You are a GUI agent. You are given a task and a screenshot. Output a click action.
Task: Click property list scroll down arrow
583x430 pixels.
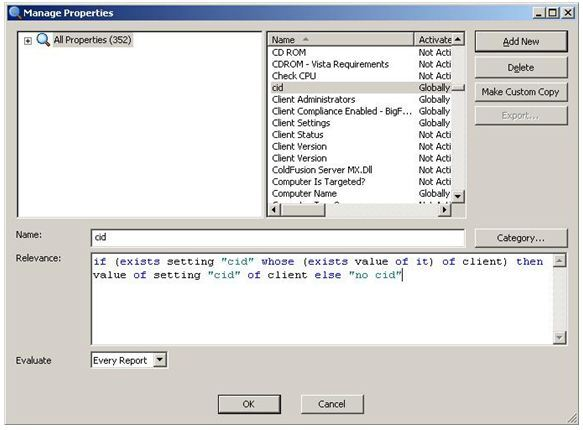458,196
